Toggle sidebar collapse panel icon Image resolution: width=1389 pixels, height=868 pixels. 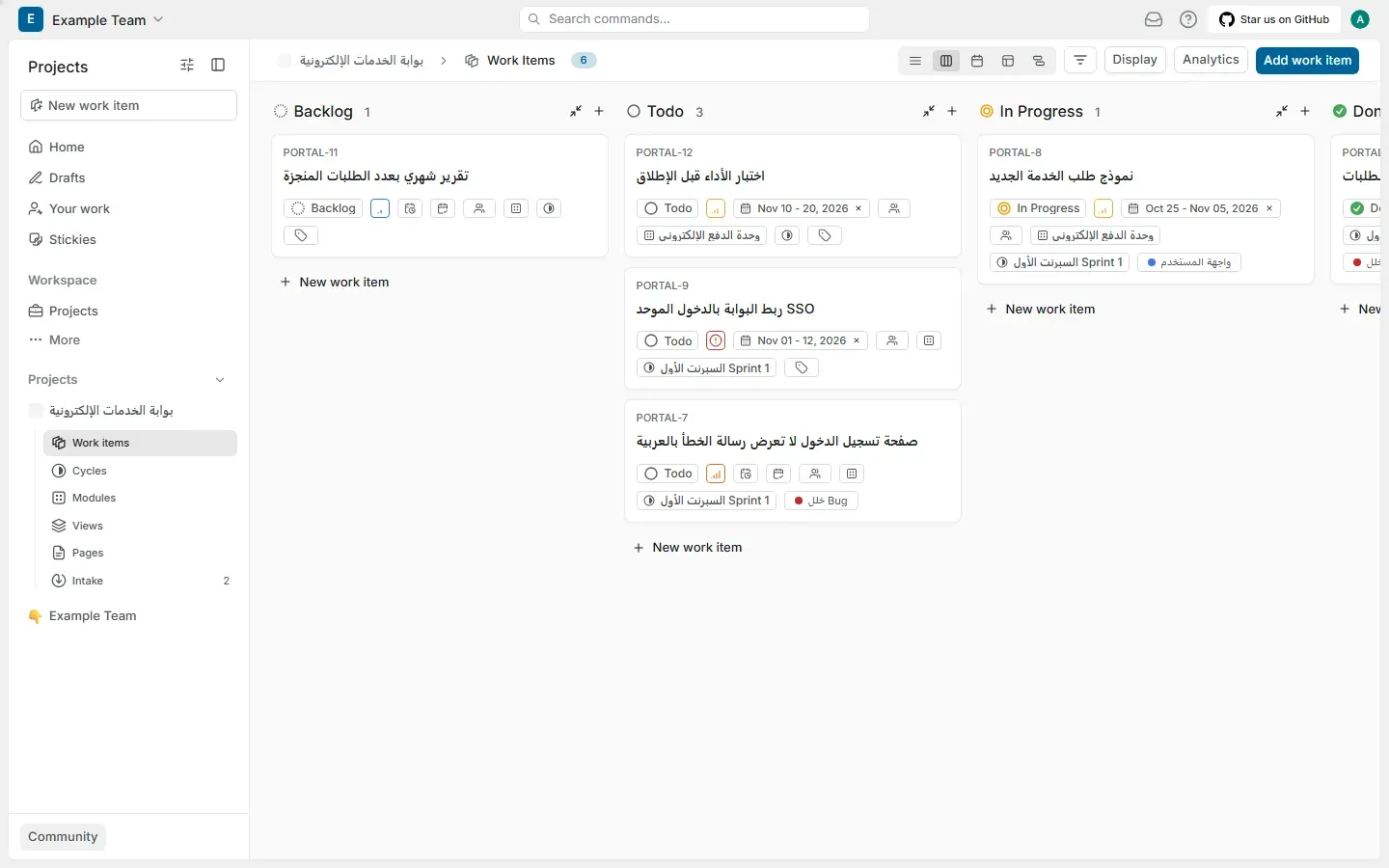click(218, 66)
